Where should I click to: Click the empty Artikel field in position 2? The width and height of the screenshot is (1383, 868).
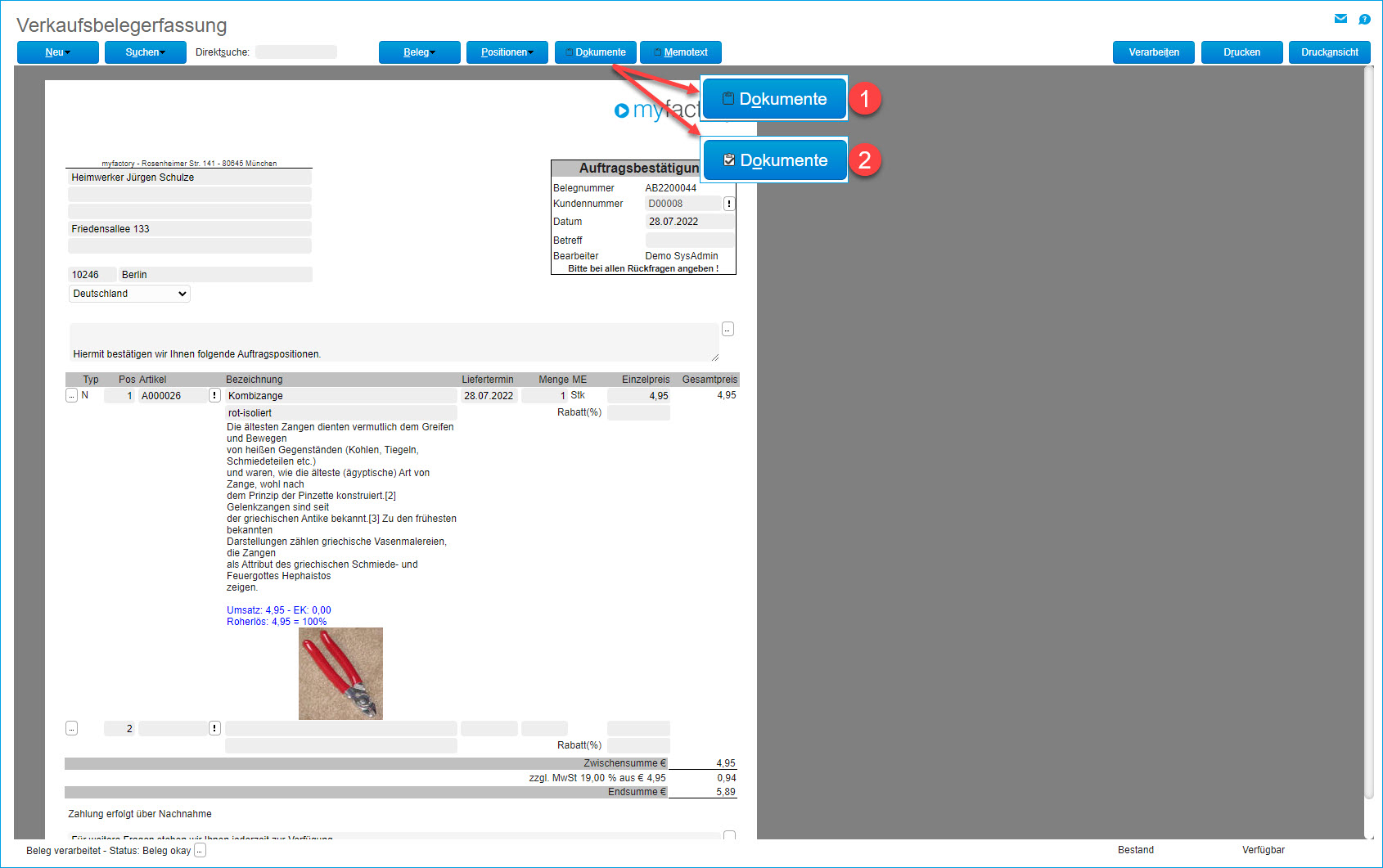pyautogui.click(x=173, y=729)
